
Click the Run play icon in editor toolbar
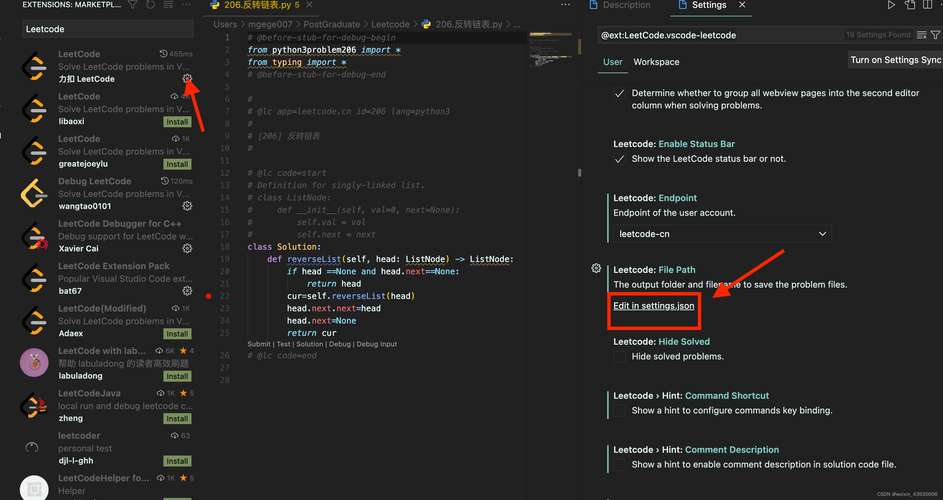(x=891, y=5)
